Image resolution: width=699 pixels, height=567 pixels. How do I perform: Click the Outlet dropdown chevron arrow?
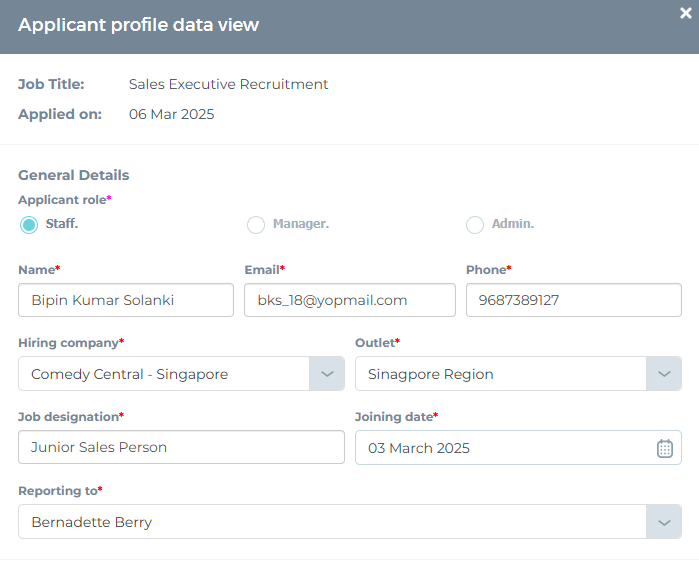coord(664,374)
